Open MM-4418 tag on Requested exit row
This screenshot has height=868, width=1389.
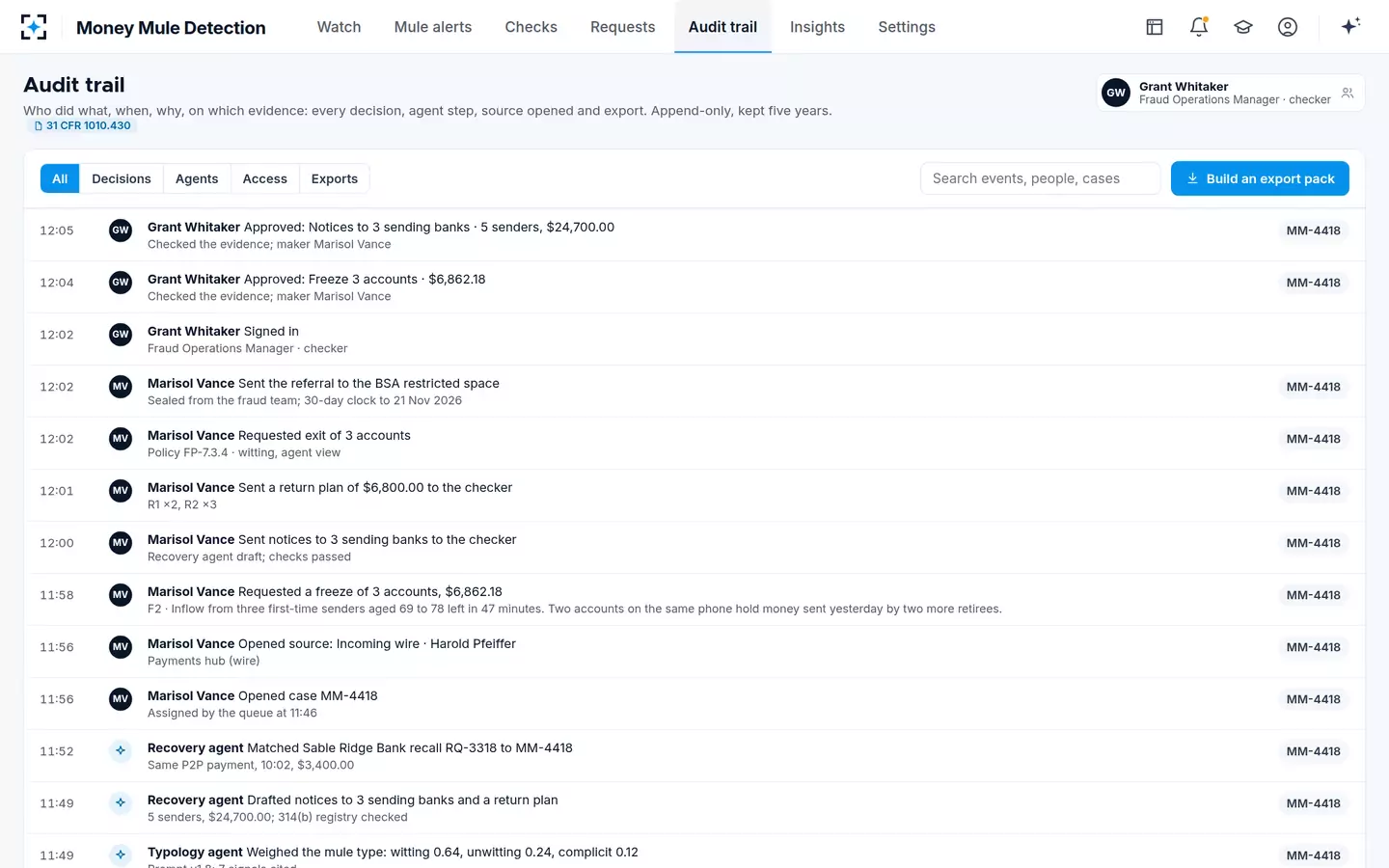point(1314,439)
